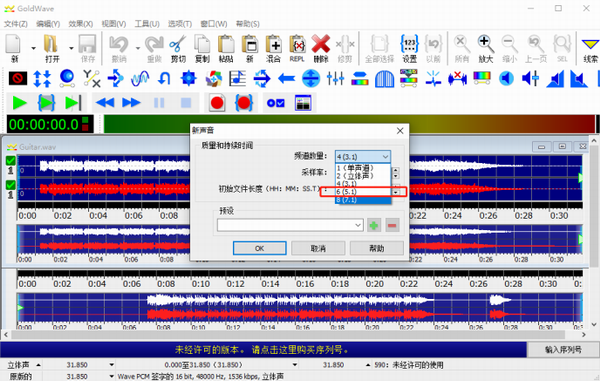Mix clipboard audio with 混合 icon
Viewport: 600px width, 381px height.
pos(274,48)
